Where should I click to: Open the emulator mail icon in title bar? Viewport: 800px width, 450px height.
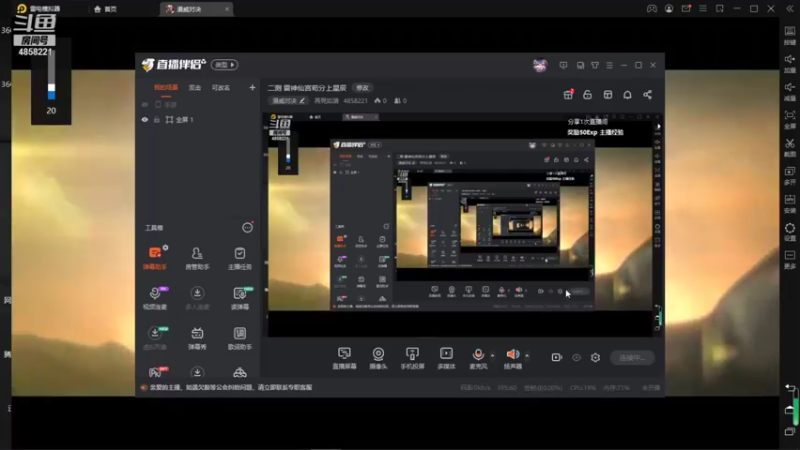[x=686, y=9]
